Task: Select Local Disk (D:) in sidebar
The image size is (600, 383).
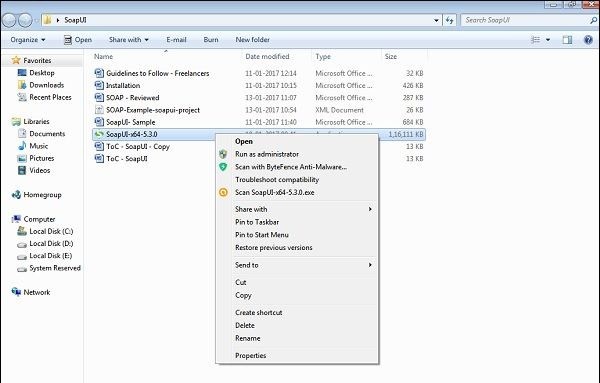Action: point(51,243)
